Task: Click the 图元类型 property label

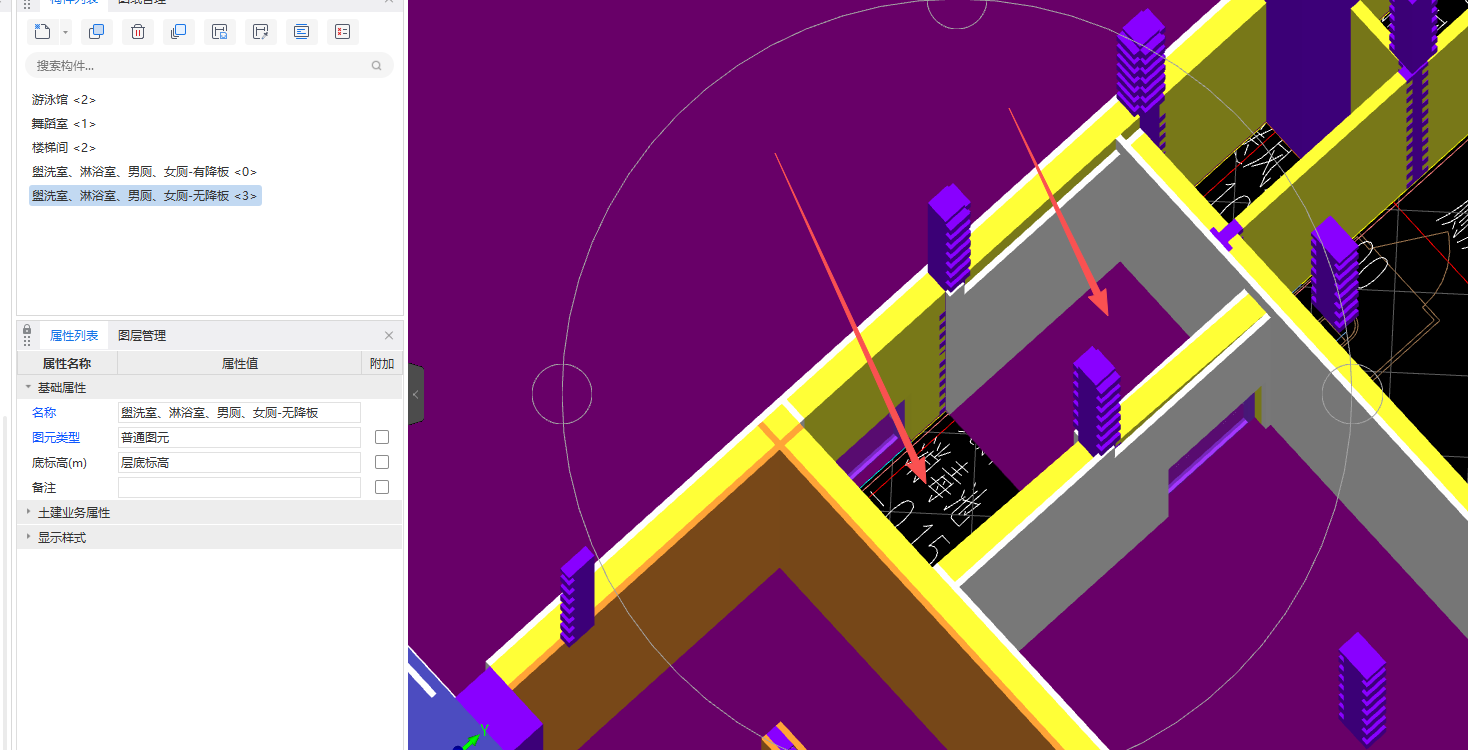Action: pos(56,437)
